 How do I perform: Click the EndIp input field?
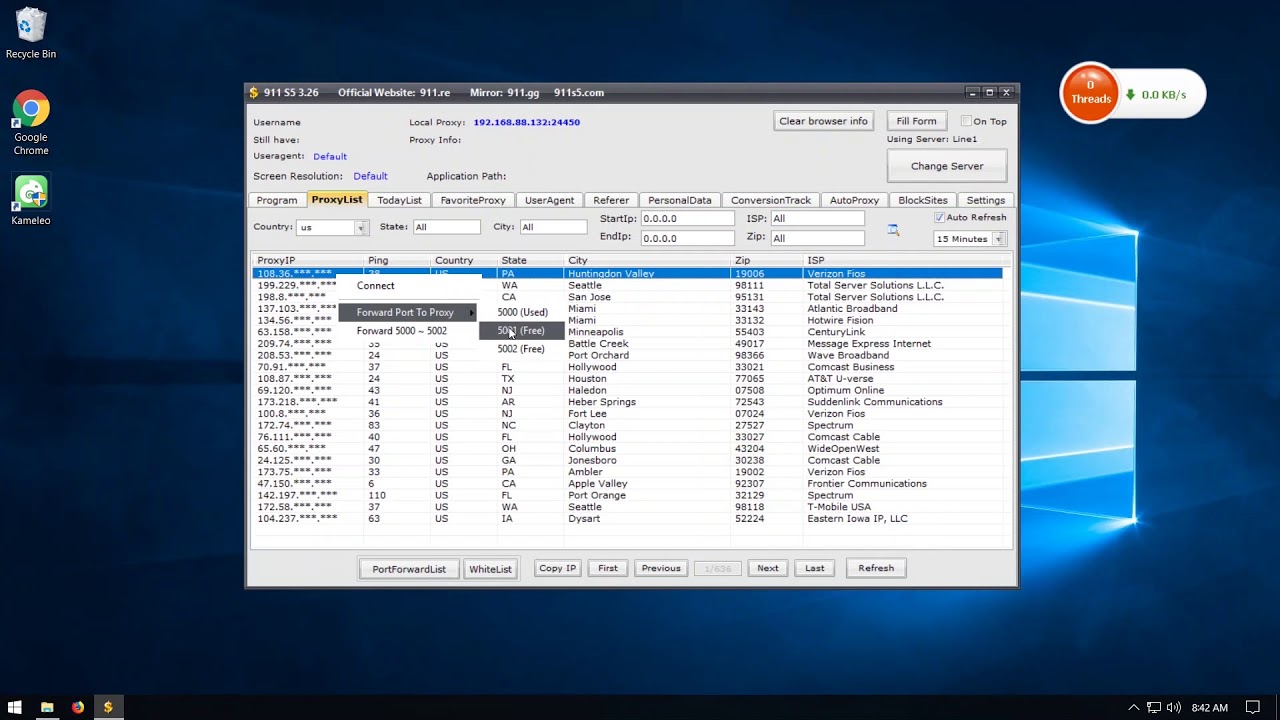point(687,238)
